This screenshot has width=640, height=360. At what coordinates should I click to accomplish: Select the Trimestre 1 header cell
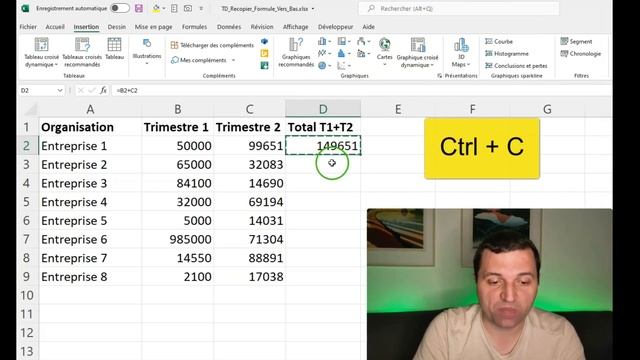tap(178, 127)
